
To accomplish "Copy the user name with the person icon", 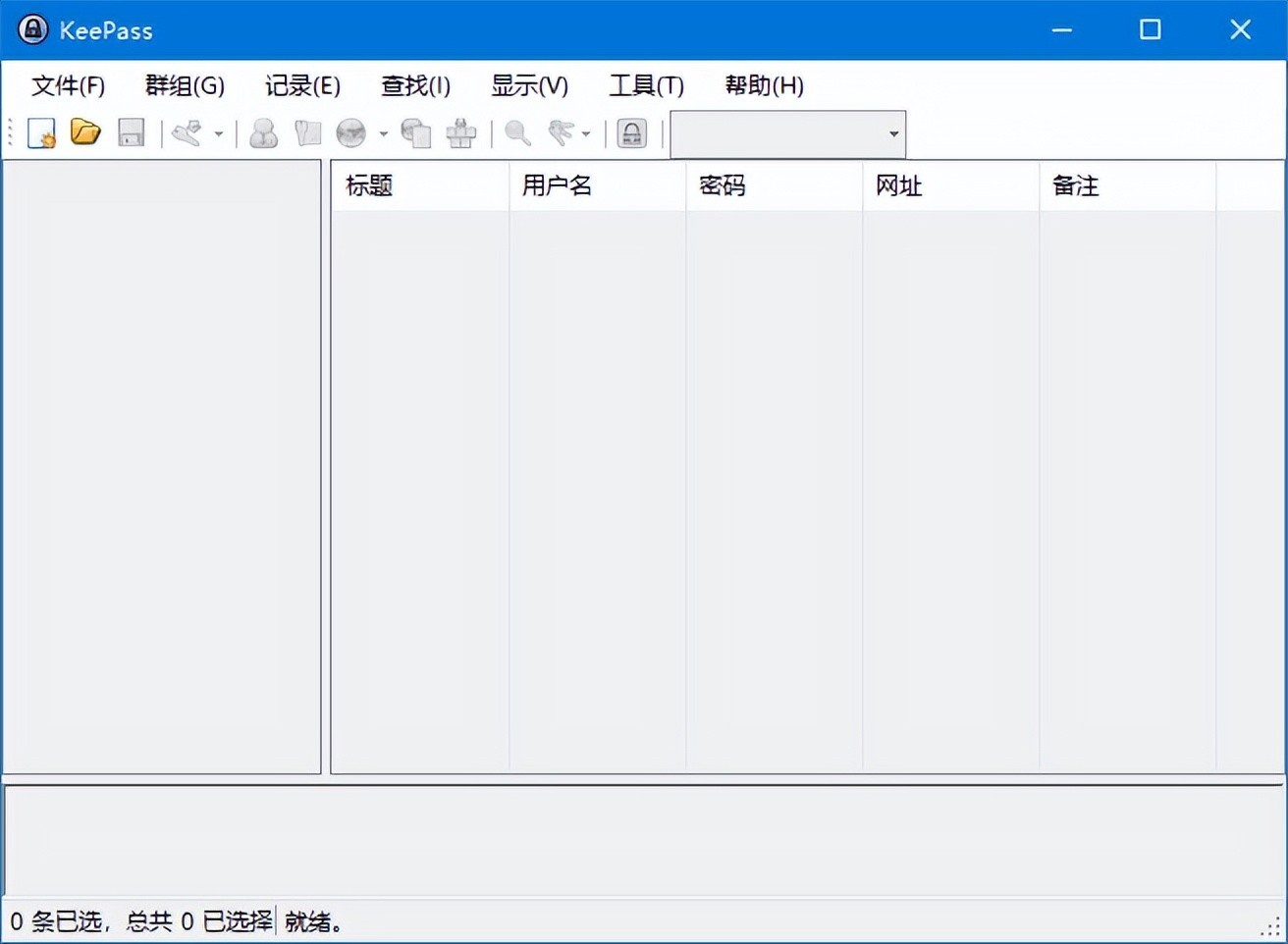I will [x=263, y=132].
